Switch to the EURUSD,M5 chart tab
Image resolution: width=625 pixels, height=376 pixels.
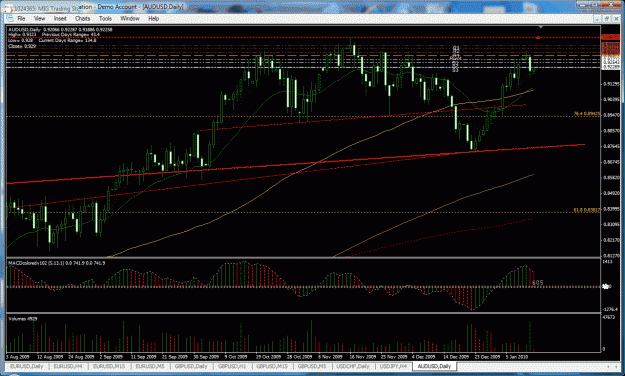click(150, 366)
